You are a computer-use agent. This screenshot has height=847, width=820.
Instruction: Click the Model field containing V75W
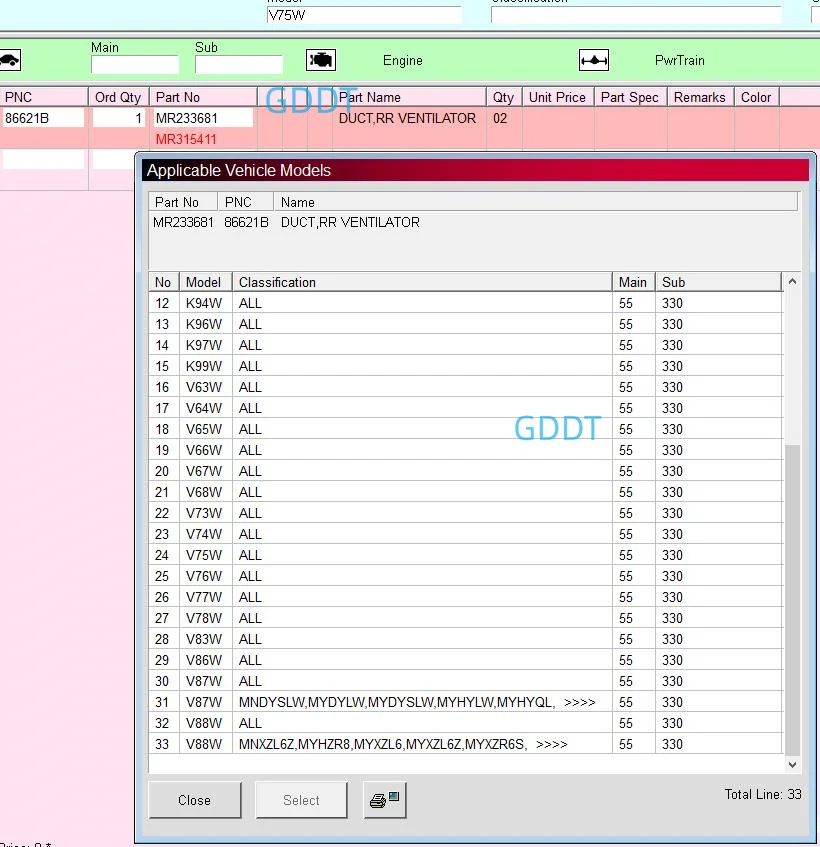coord(364,15)
